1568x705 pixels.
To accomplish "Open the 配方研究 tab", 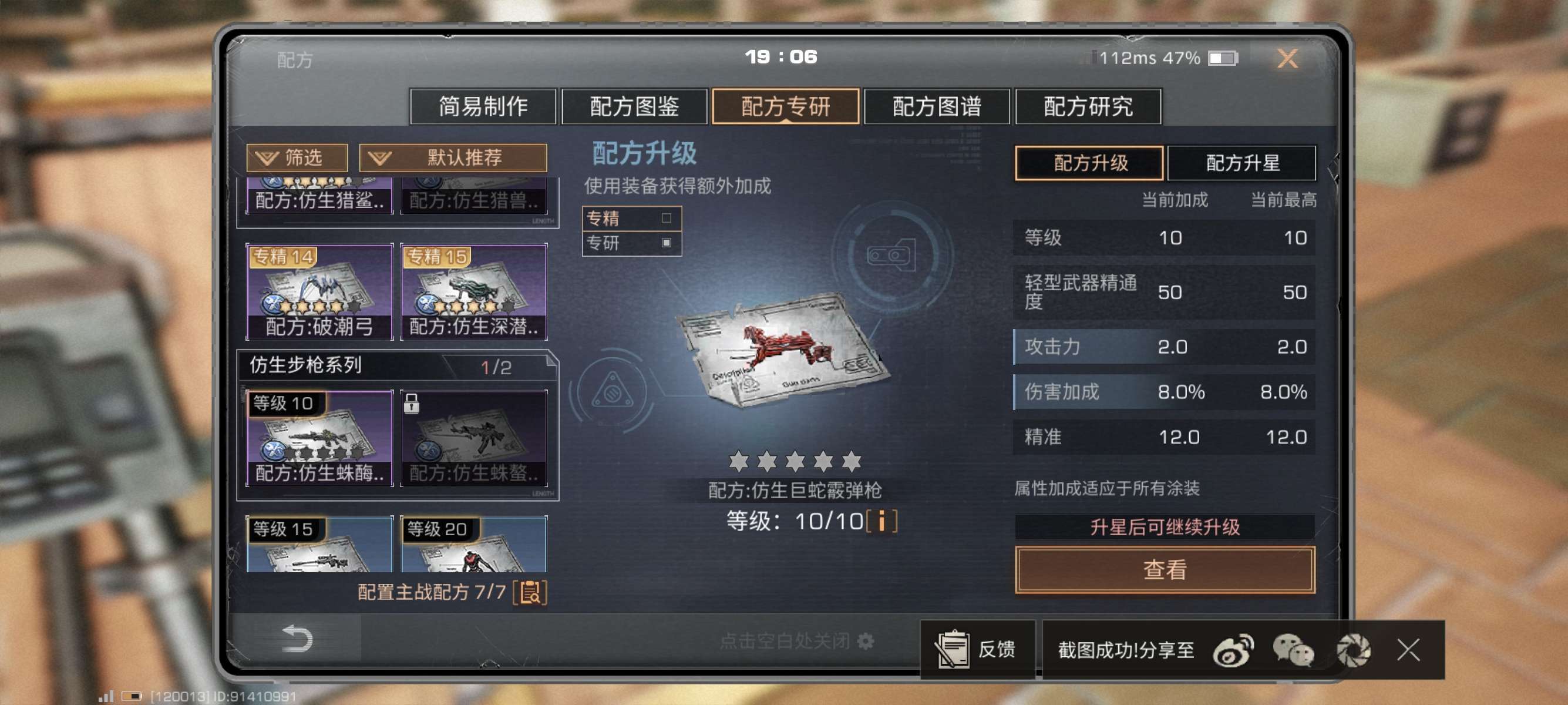I will [1088, 106].
